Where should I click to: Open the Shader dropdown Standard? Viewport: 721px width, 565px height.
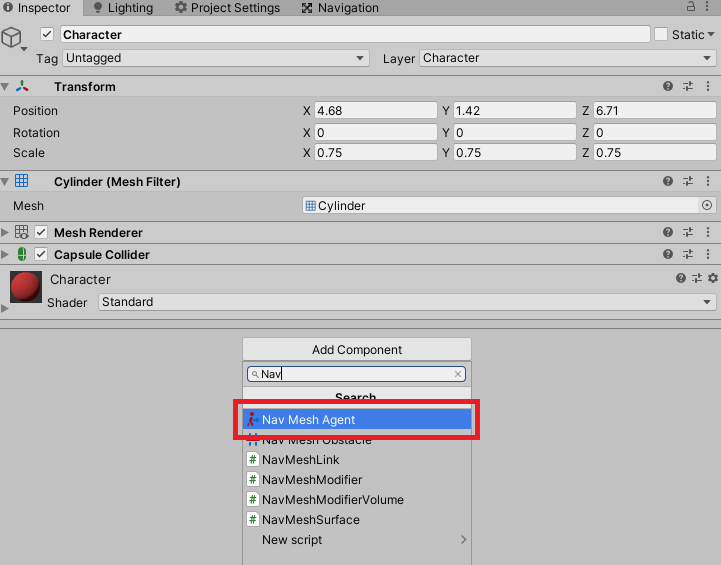click(407, 302)
